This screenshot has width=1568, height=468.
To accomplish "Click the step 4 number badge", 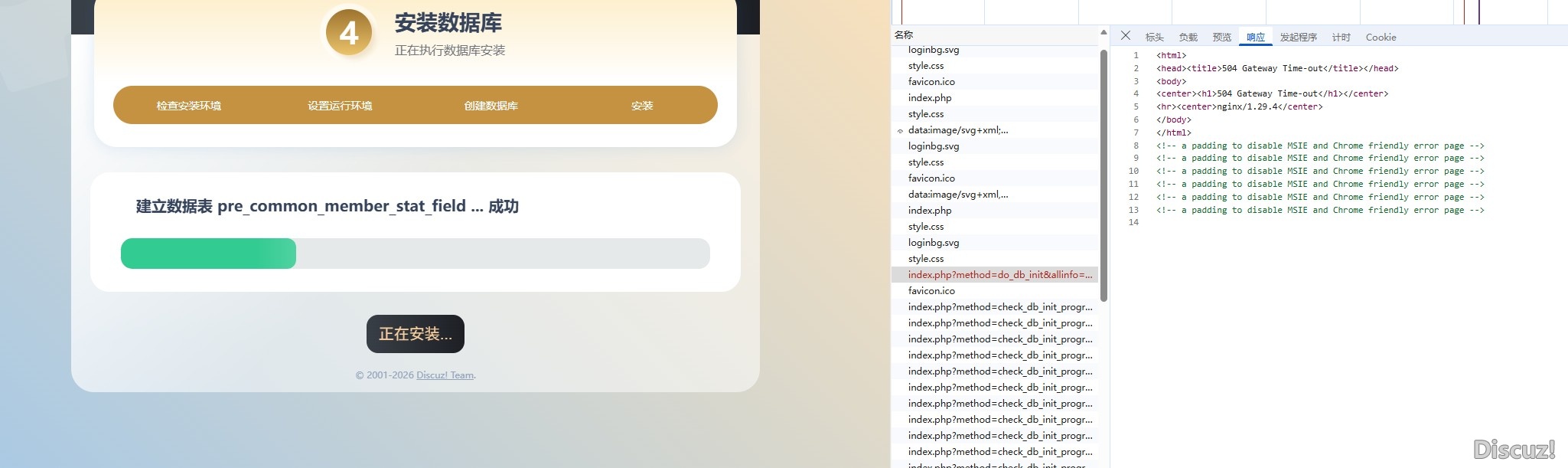I will [349, 33].
